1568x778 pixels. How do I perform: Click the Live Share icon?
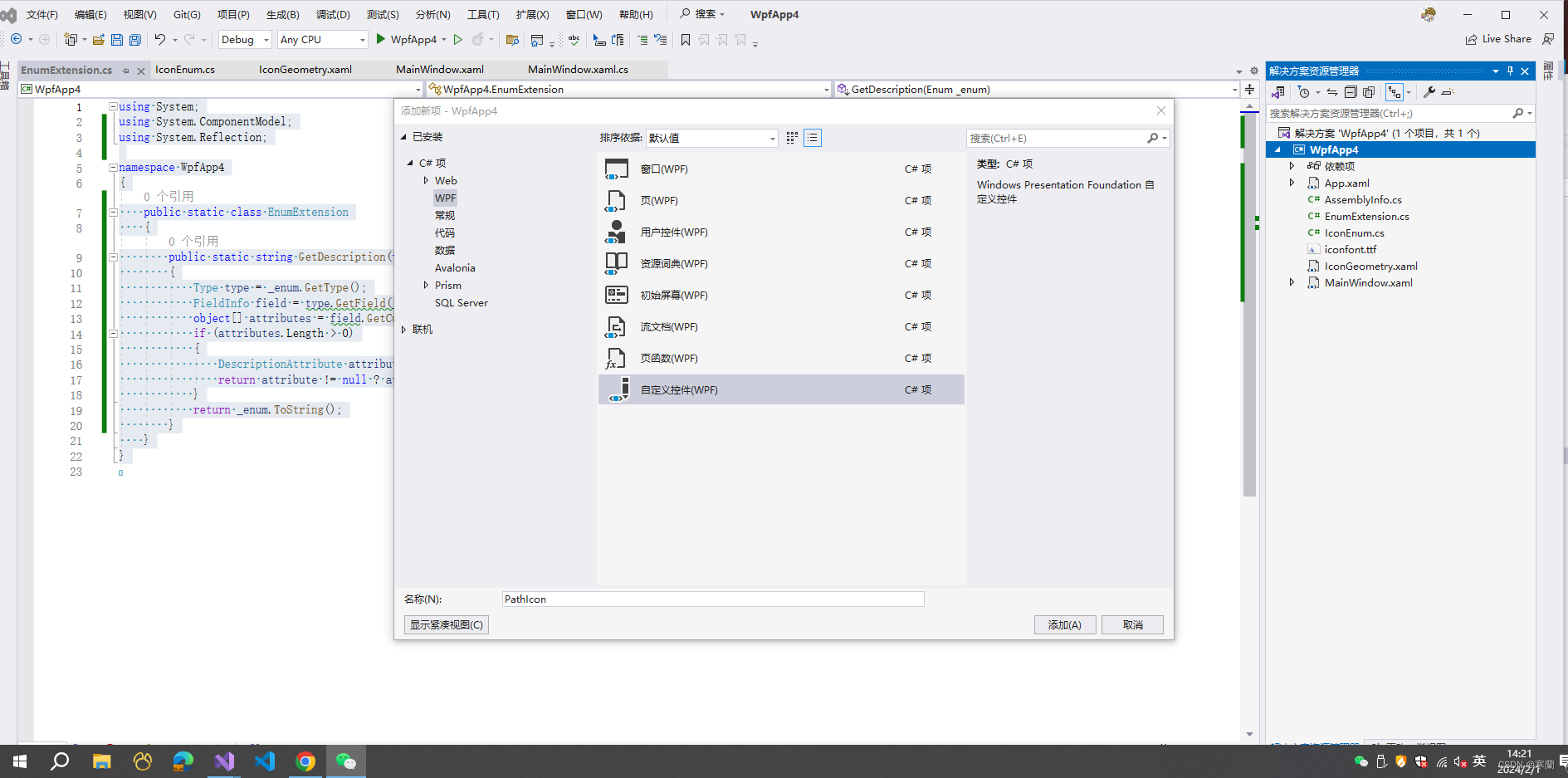point(1472,39)
